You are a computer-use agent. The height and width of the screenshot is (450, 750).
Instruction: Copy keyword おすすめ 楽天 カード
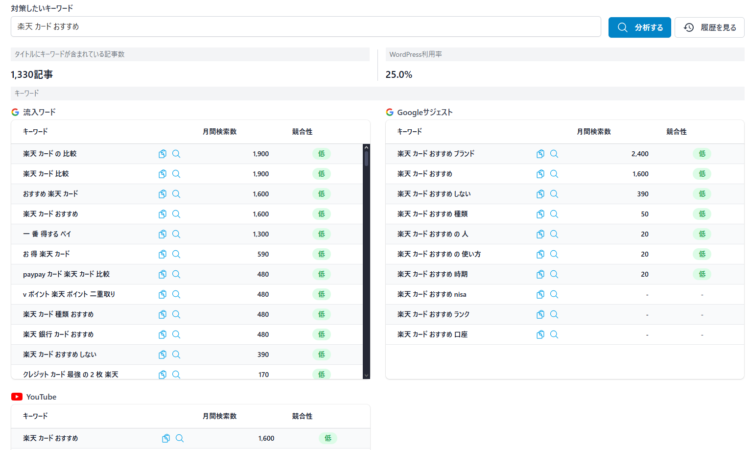pos(163,194)
